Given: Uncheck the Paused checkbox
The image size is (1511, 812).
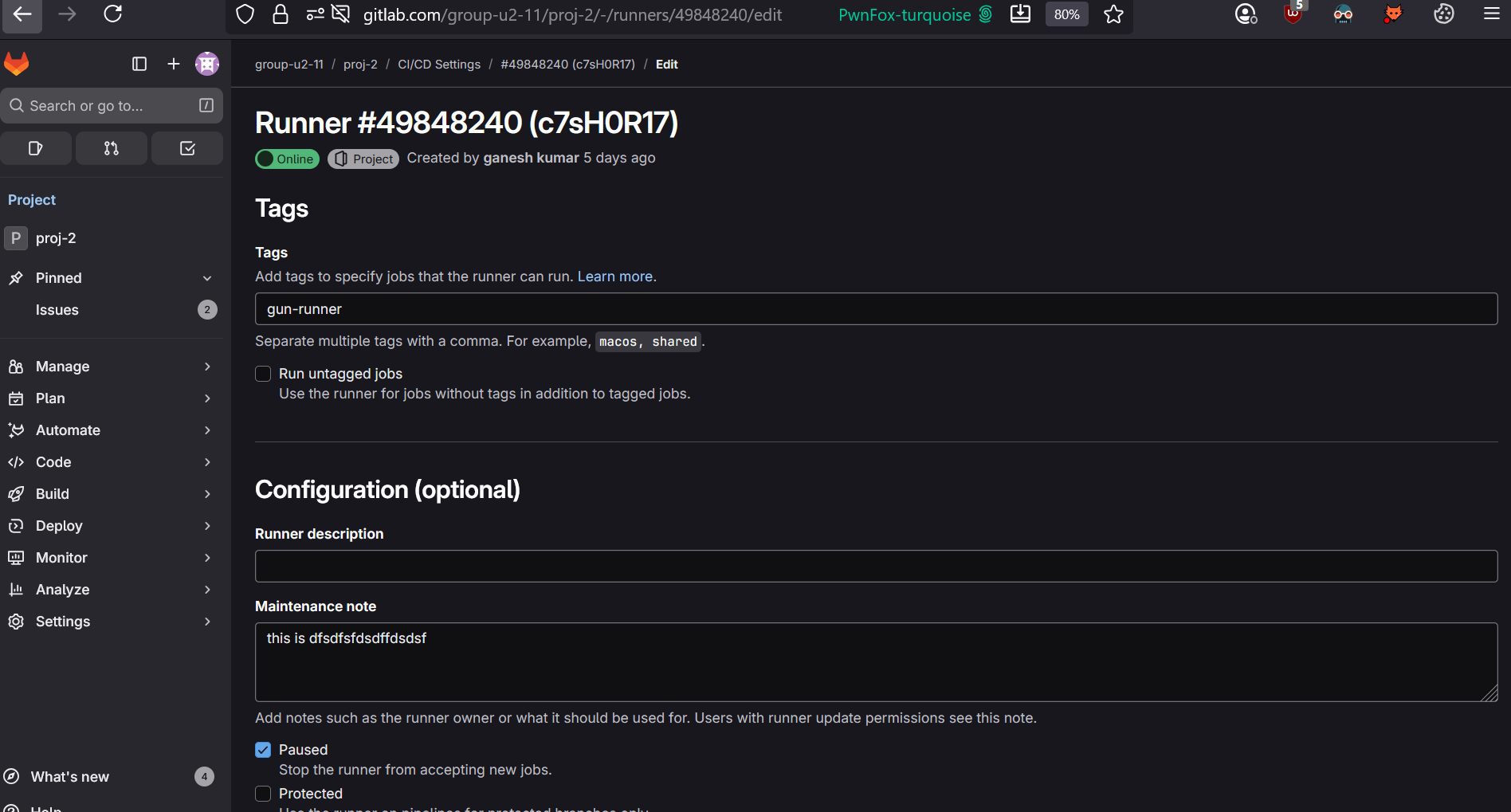Looking at the screenshot, I should point(263,750).
